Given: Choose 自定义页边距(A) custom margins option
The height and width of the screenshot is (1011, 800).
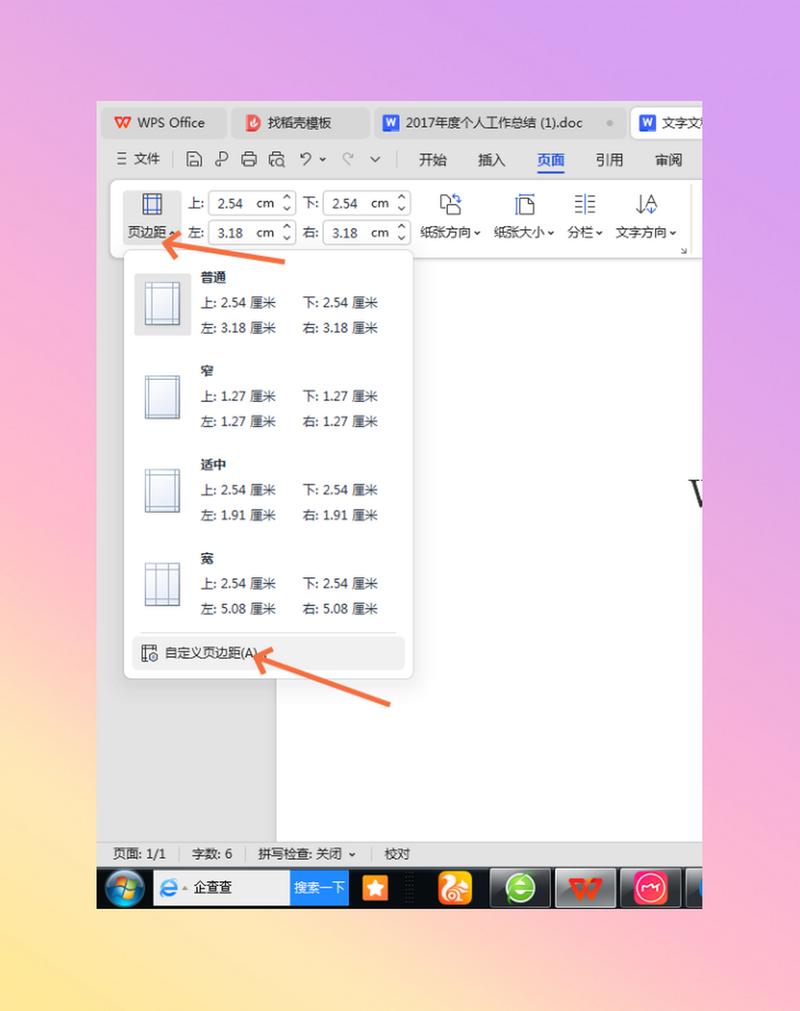Looking at the screenshot, I should pyautogui.click(x=268, y=653).
